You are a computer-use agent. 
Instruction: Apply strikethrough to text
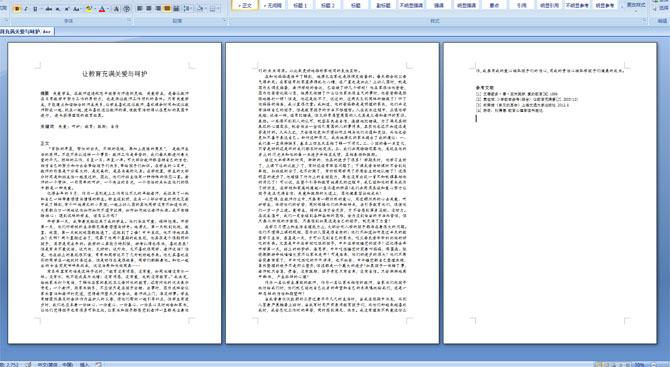point(49,9)
